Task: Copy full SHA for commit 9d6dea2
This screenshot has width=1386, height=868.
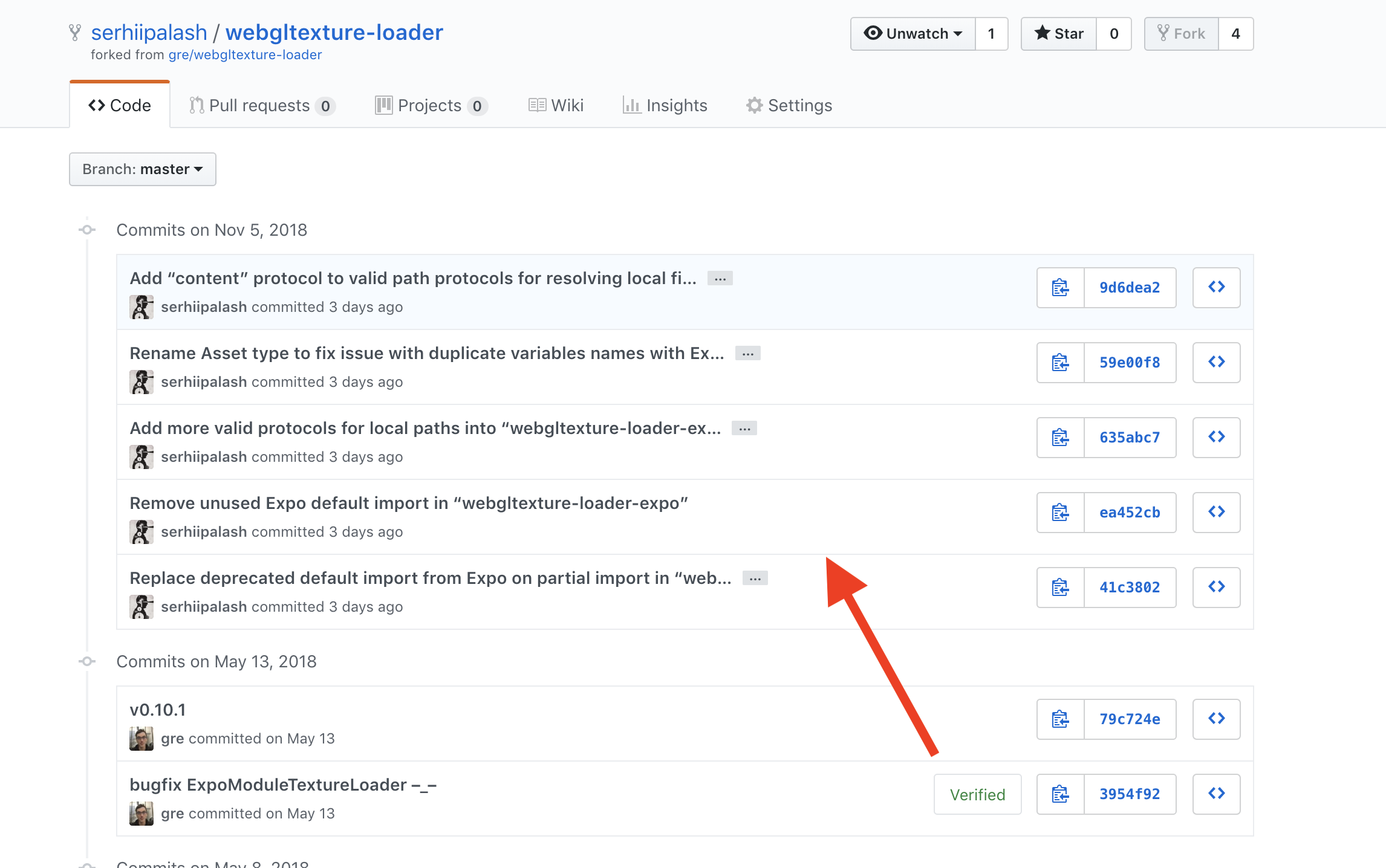Action: [x=1061, y=288]
